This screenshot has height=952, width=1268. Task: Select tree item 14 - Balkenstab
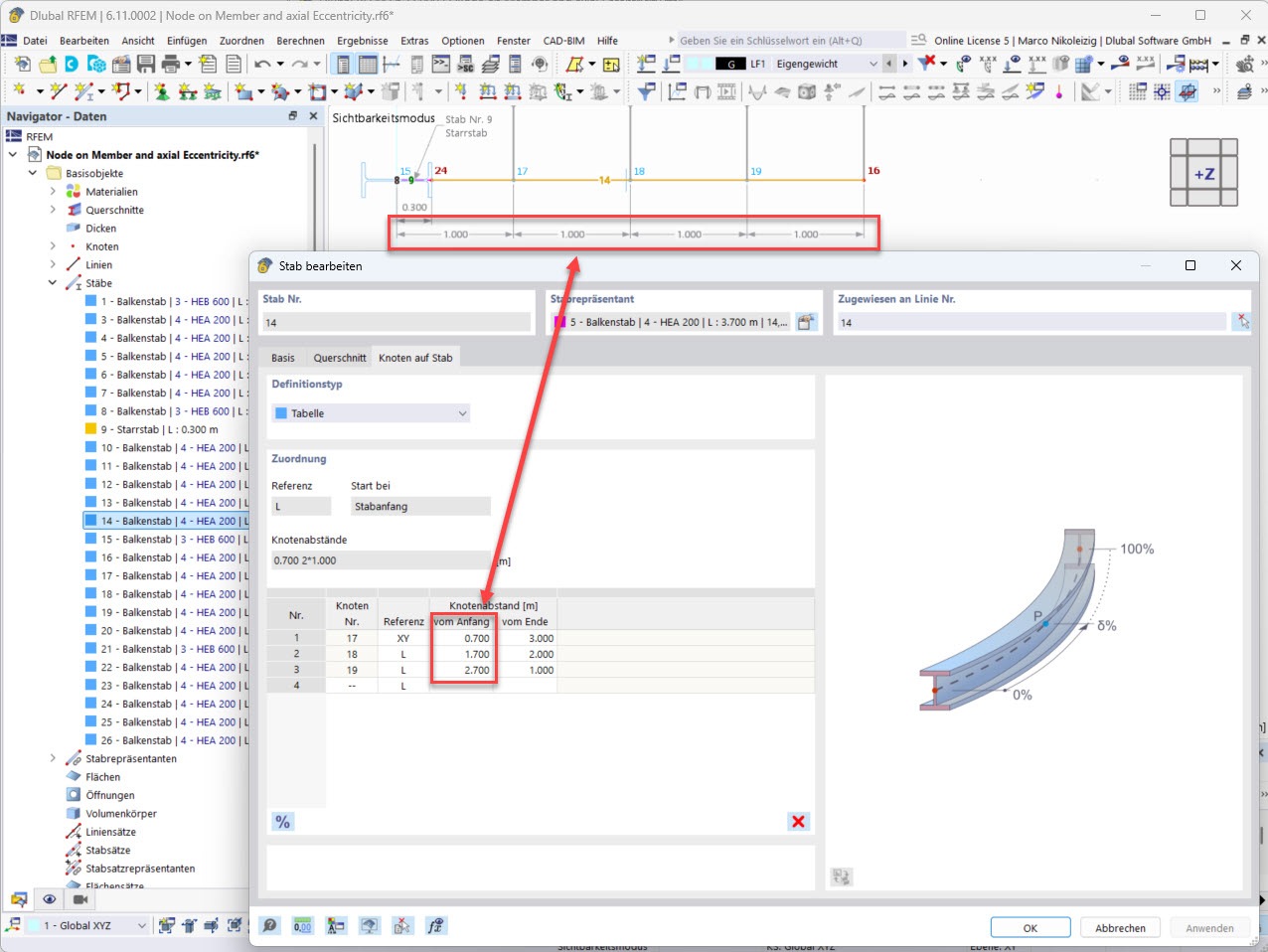tap(167, 521)
